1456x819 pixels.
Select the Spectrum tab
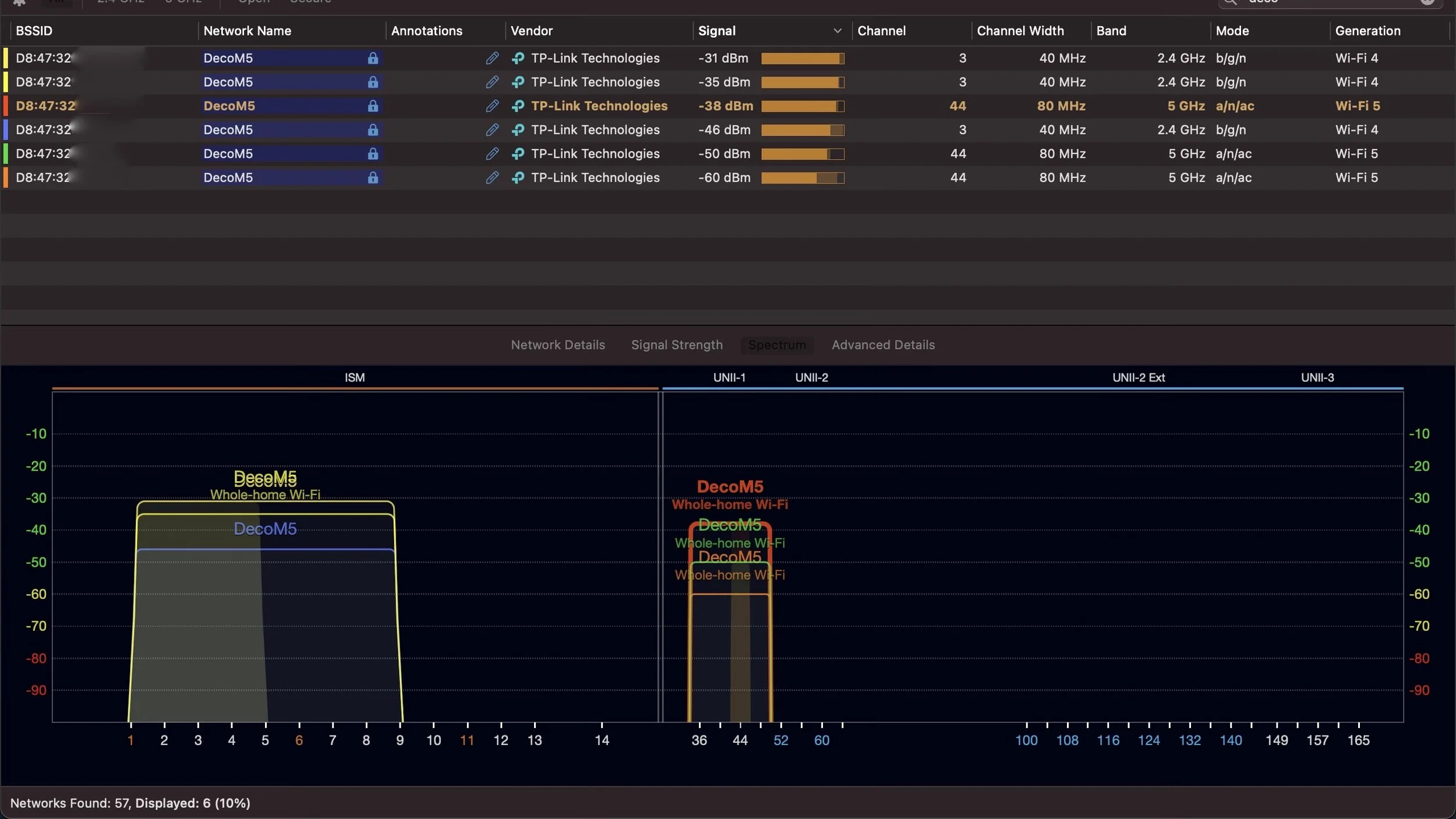pyautogui.click(x=777, y=345)
